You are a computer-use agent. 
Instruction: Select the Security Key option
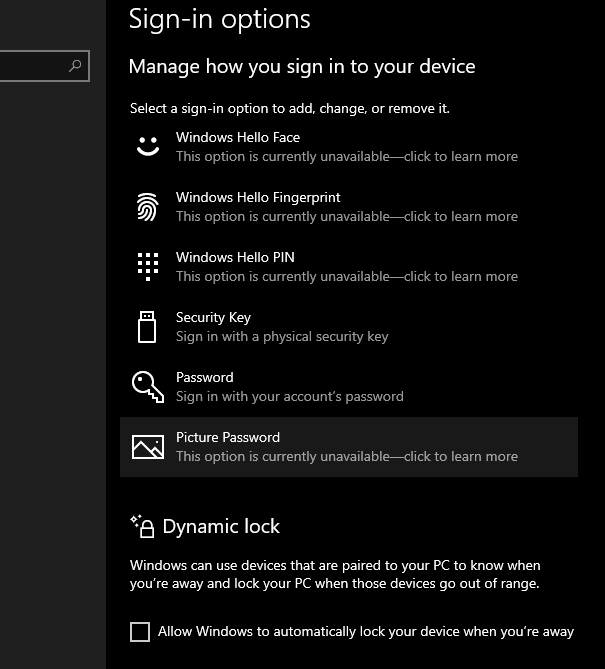[x=349, y=327]
